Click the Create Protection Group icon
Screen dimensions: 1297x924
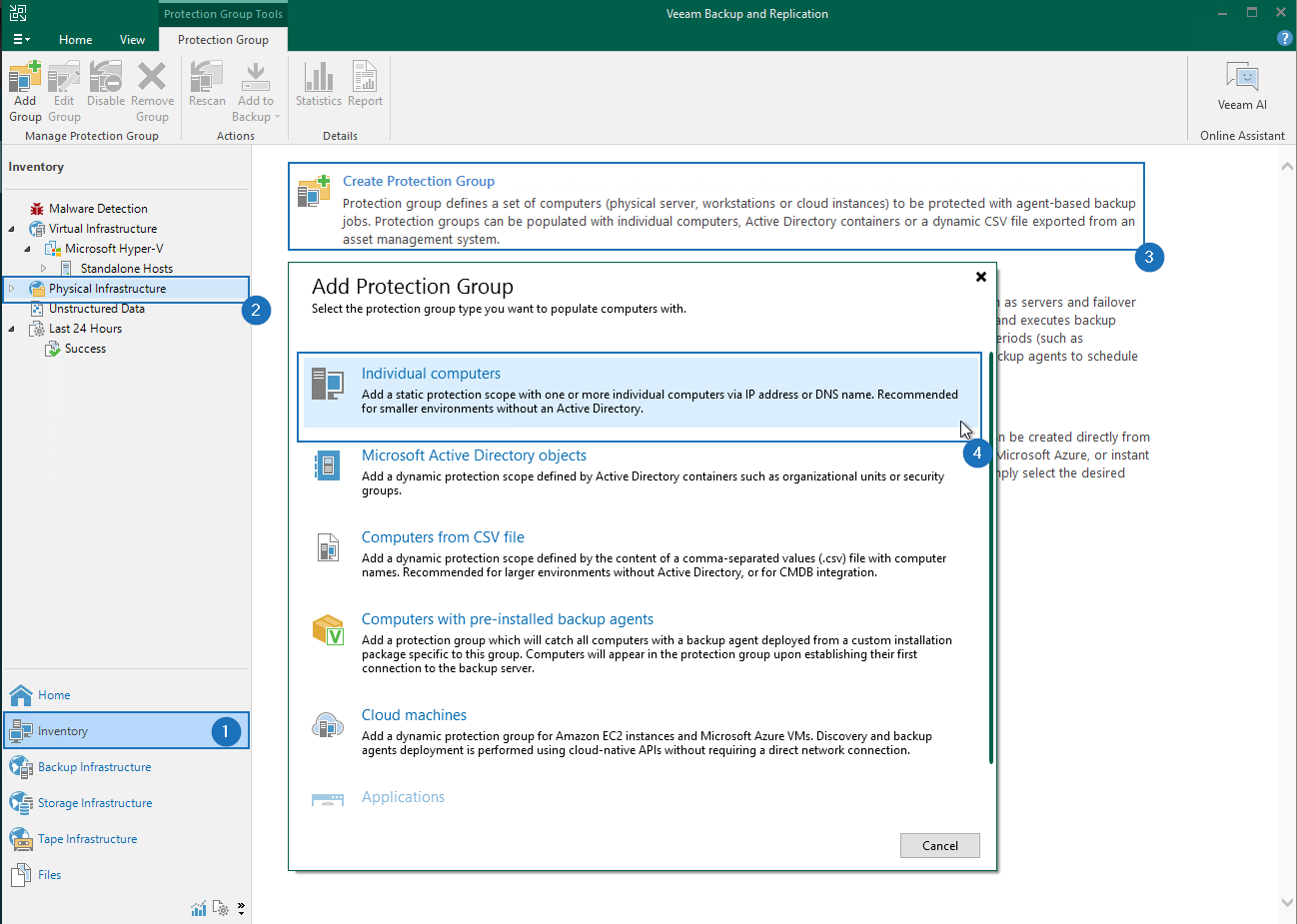[x=314, y=191]
